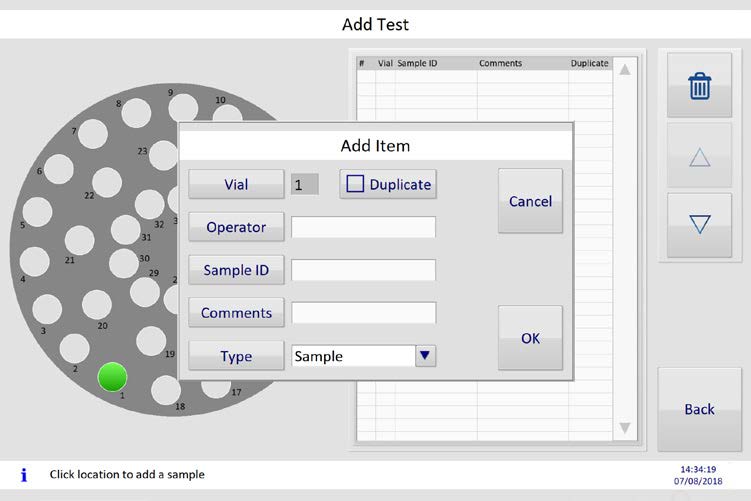Click into the Sample ID text field

pyautogui.click(x=363, y=270)
